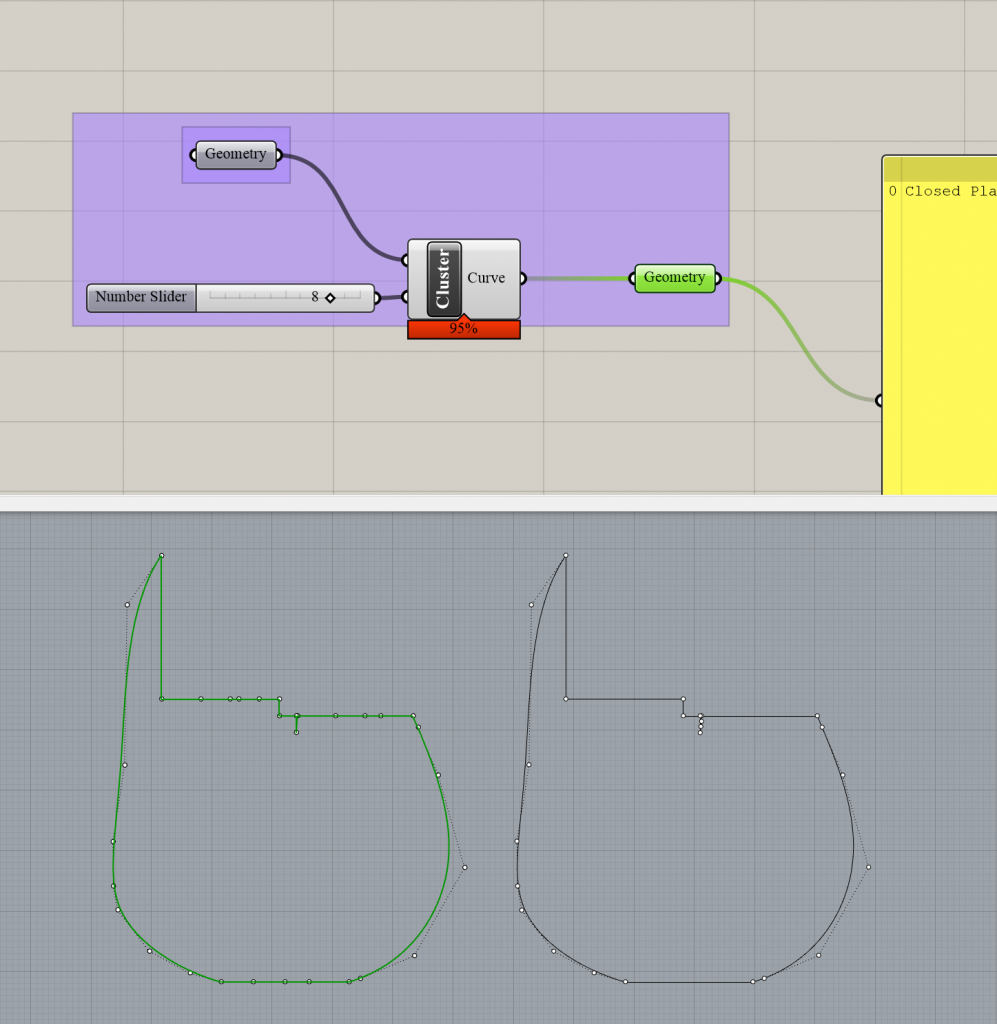Click the Number Slider output grip
997x1024 pixels.
coord(377,298)
